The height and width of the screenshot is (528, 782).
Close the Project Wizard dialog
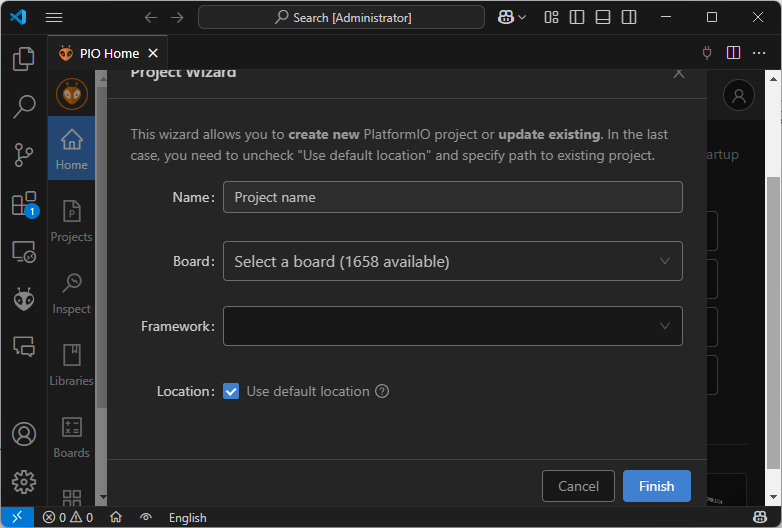coord(678,73)
